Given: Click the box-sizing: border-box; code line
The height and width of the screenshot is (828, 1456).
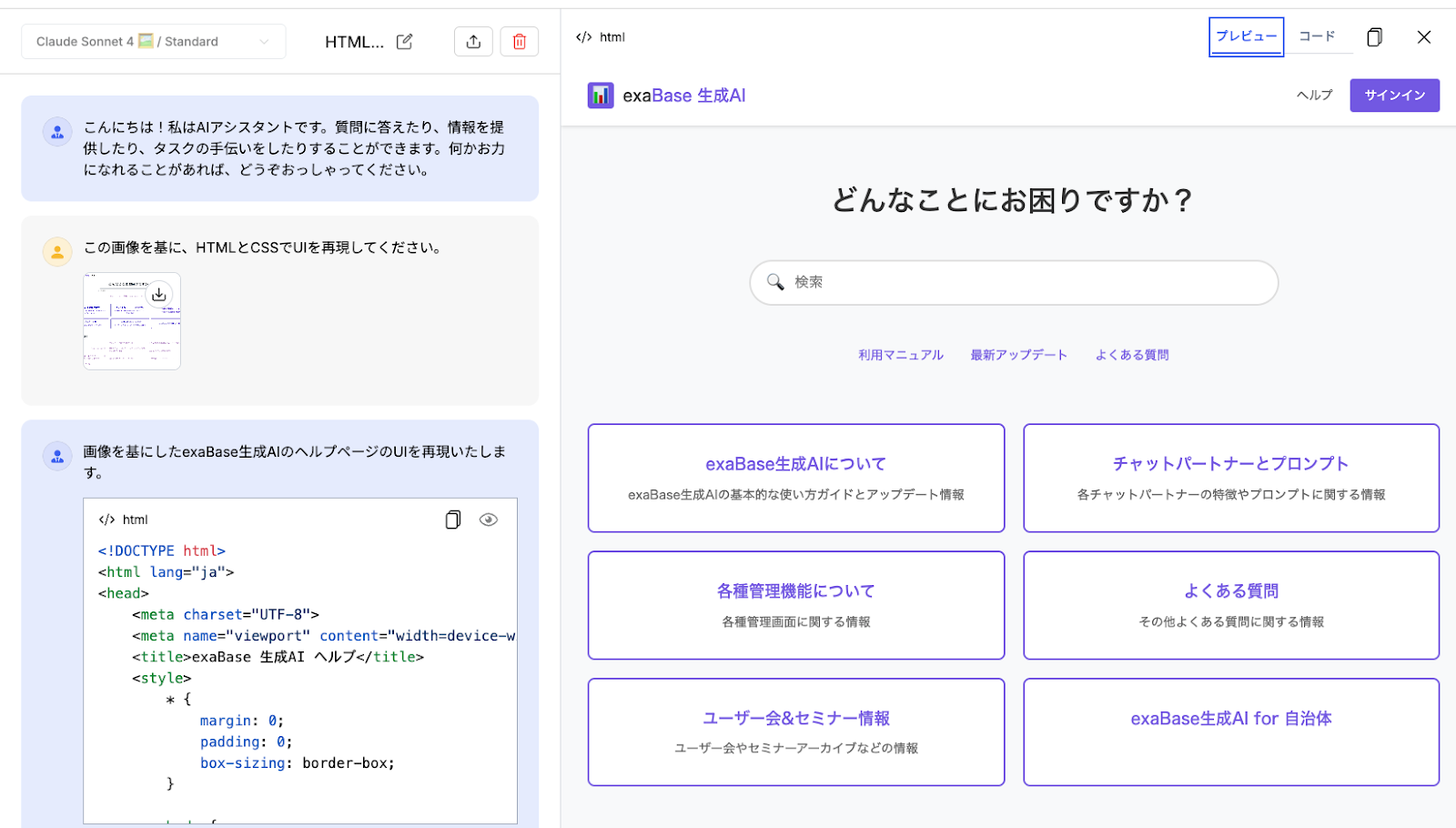Looking at the screenshot, I should pos(298,762).
